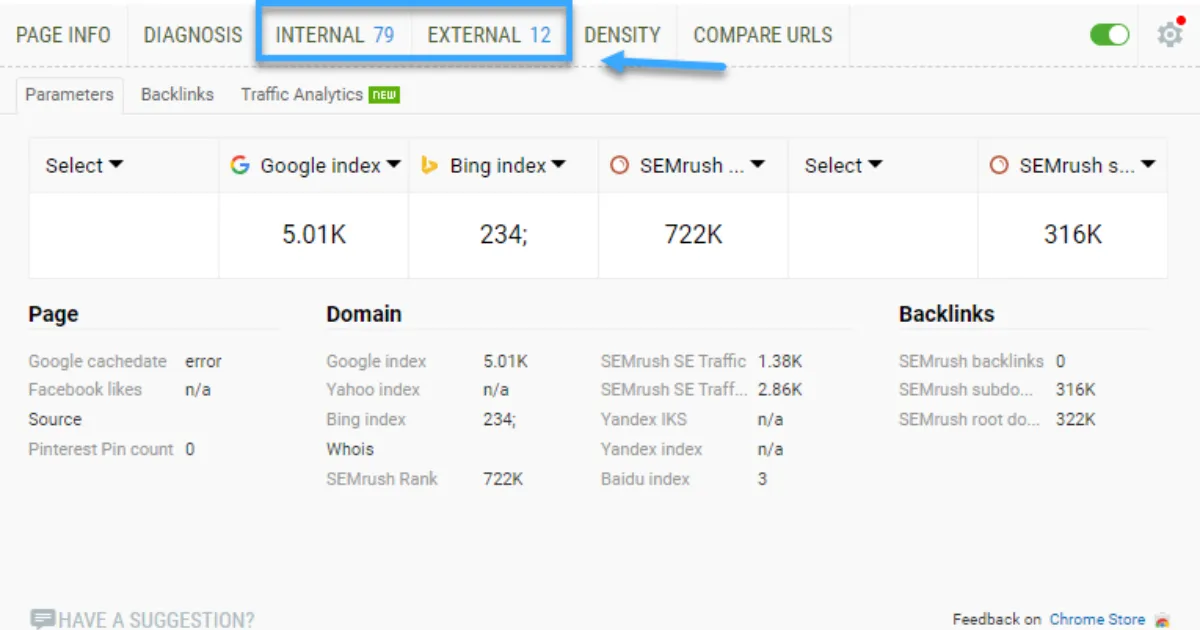Click the Pinterest Pin count label
This screenshot has width=1200, height=630.
coord(101,449)
